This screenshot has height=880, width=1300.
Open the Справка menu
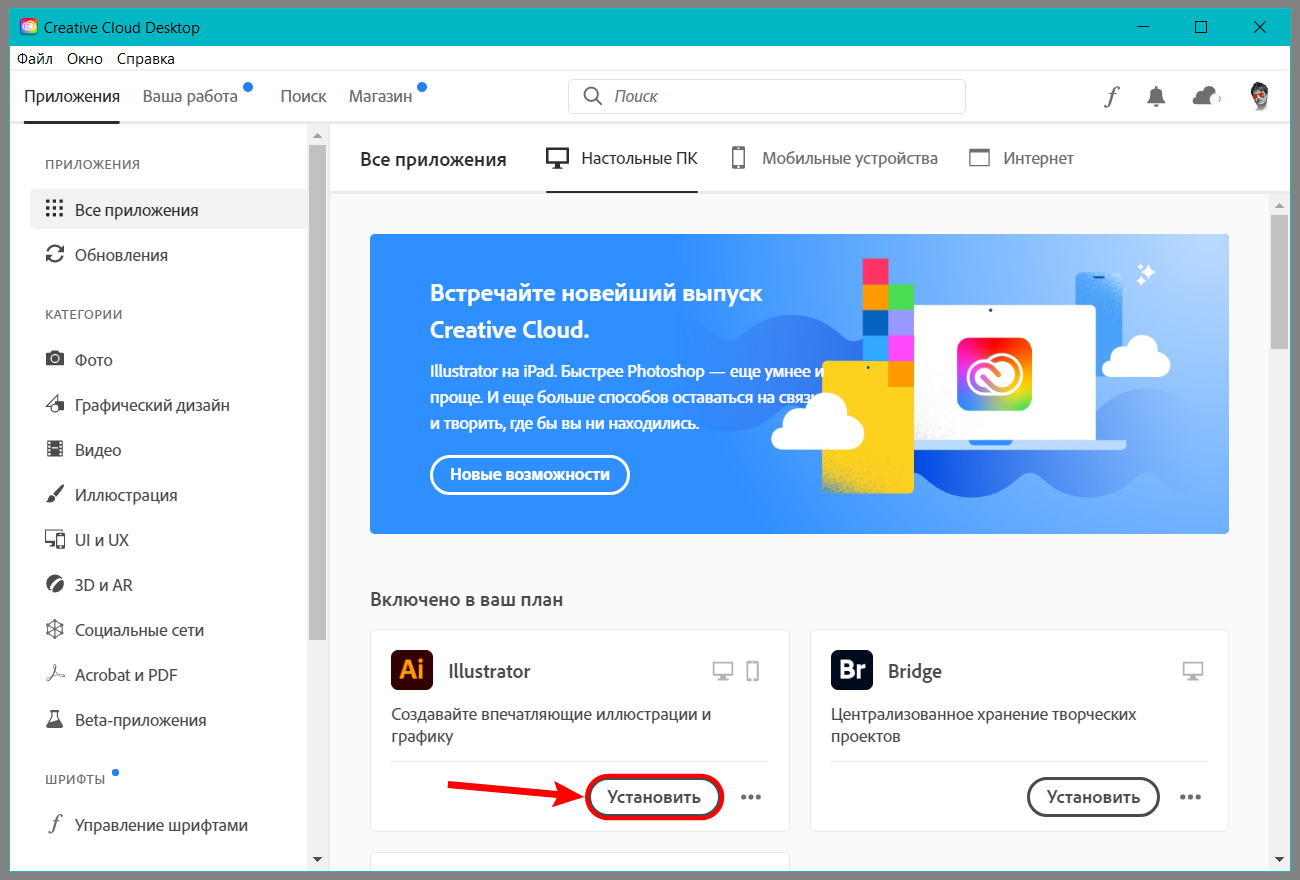click(x=146, y=59)
